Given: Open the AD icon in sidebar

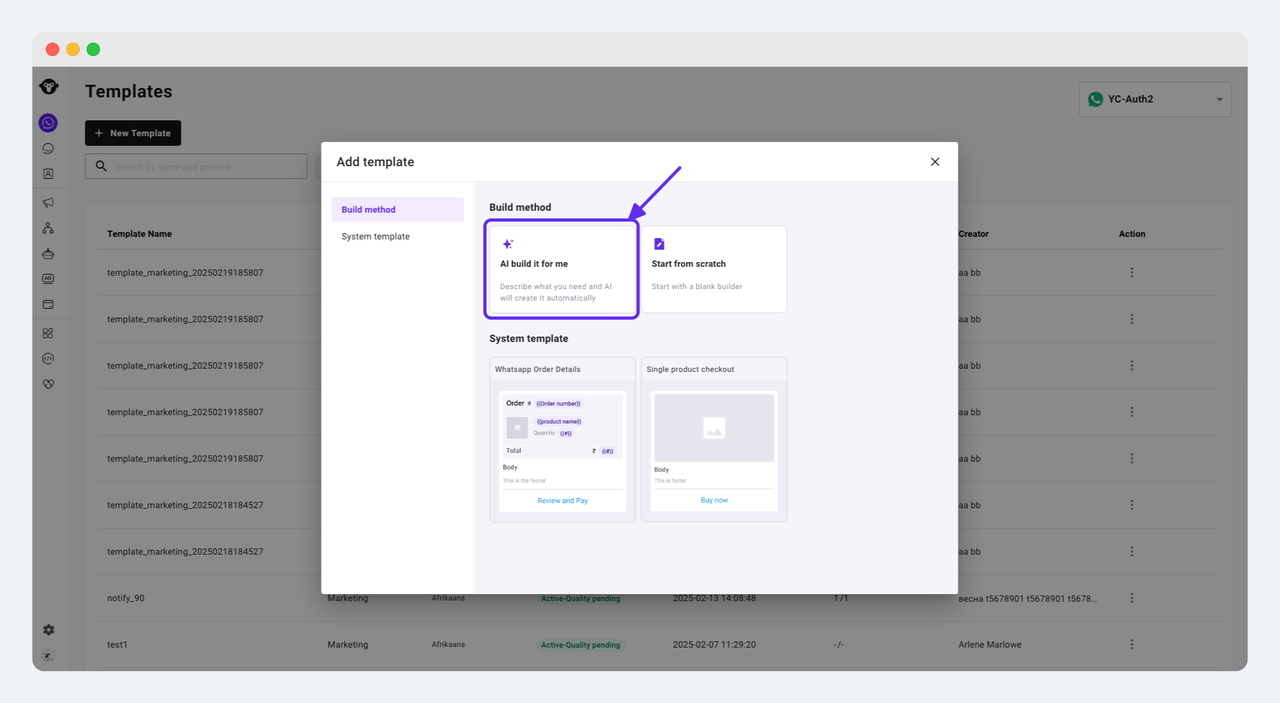Looking at the screenshot, I should pos(48,279).
